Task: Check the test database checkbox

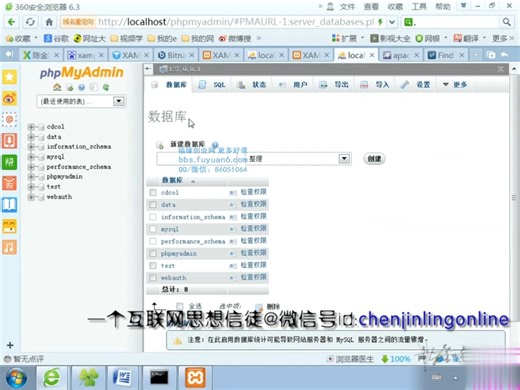Action: [153, 265]
